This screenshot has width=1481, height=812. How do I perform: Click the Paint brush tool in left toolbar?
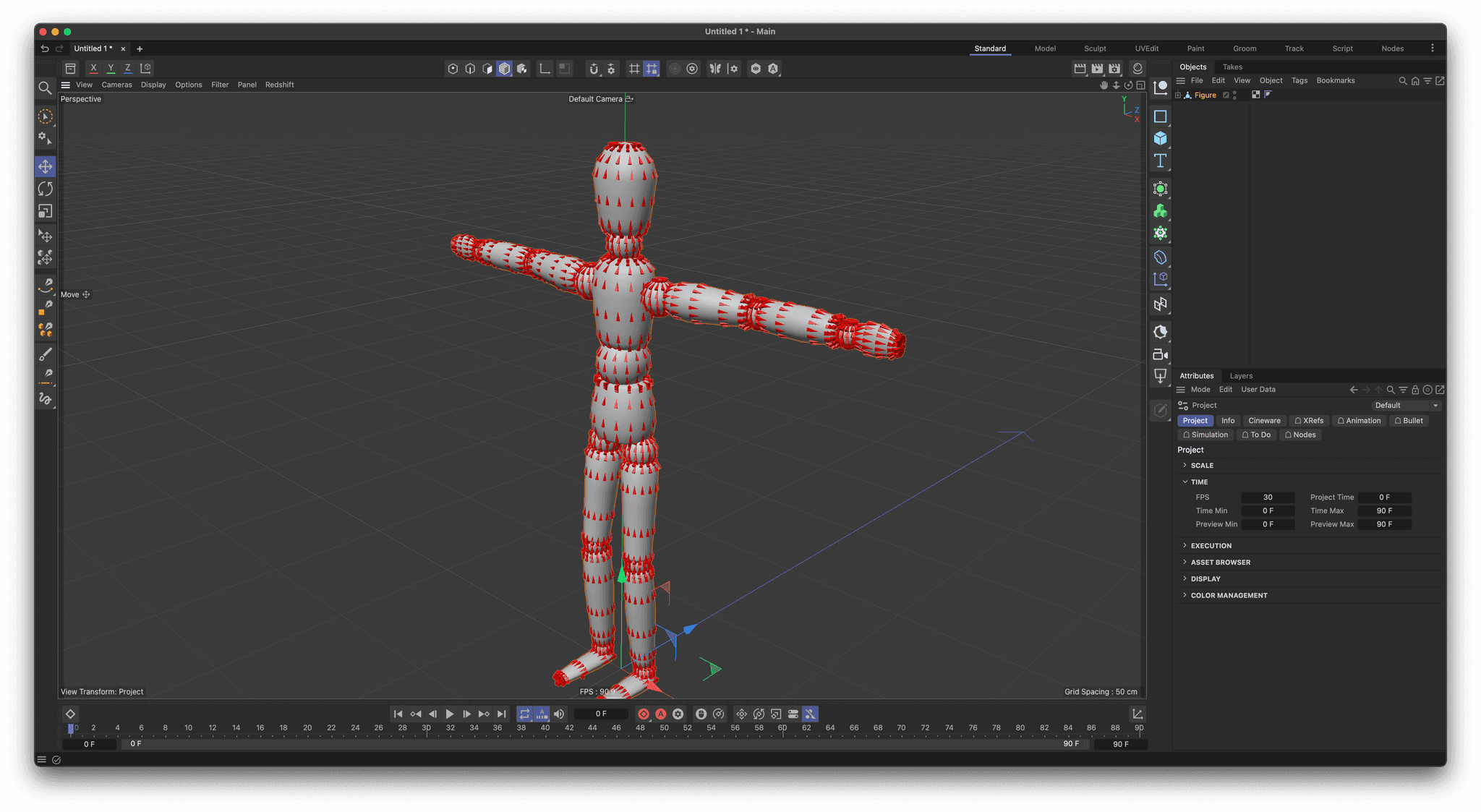(45, 354)
